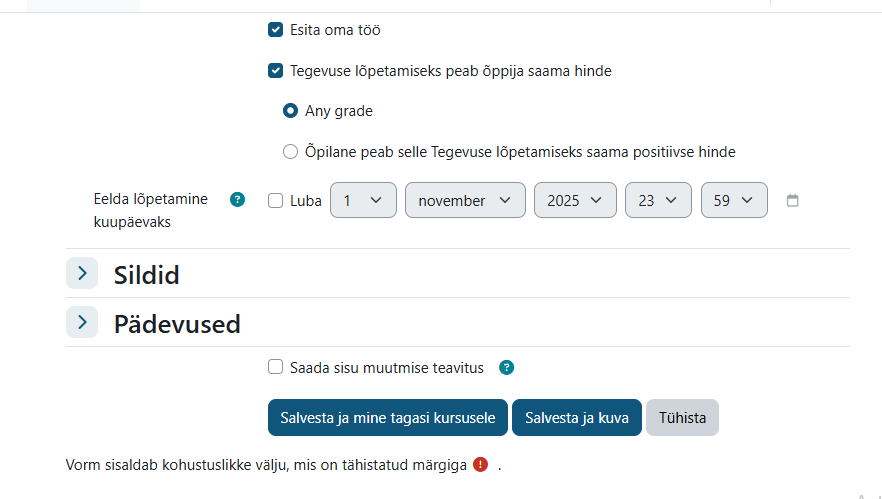Select the Any grade radio option
Viewport: 882px width, 499px height.
pos(290,111)
